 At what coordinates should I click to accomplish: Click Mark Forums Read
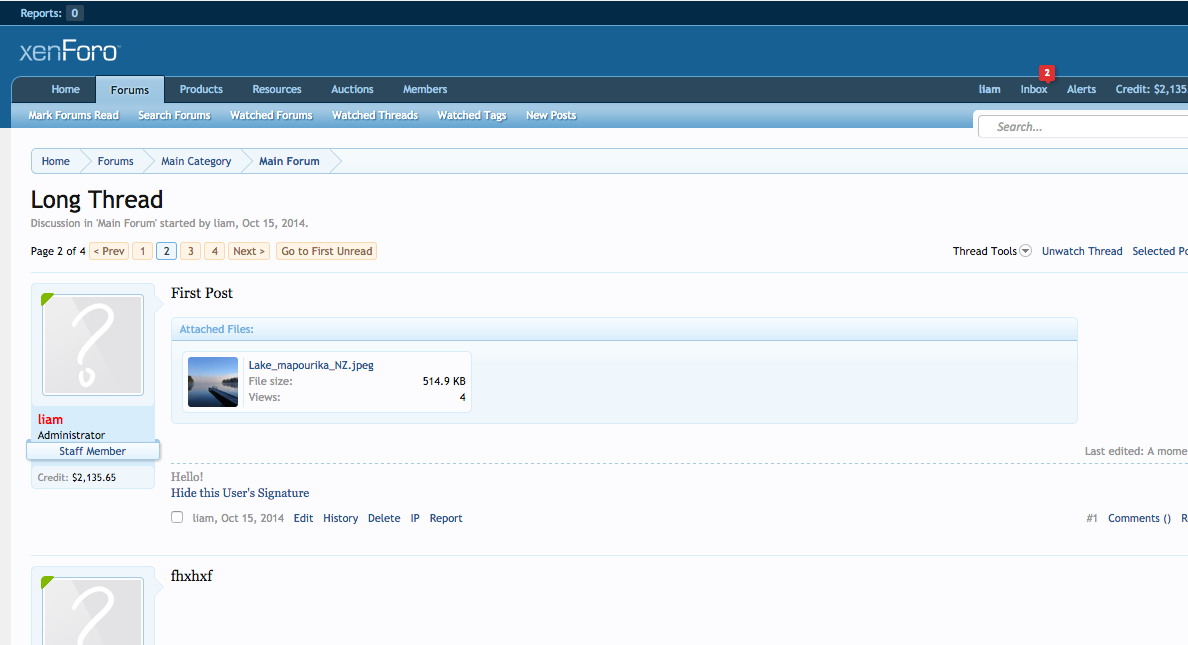(x=72, y=115)
